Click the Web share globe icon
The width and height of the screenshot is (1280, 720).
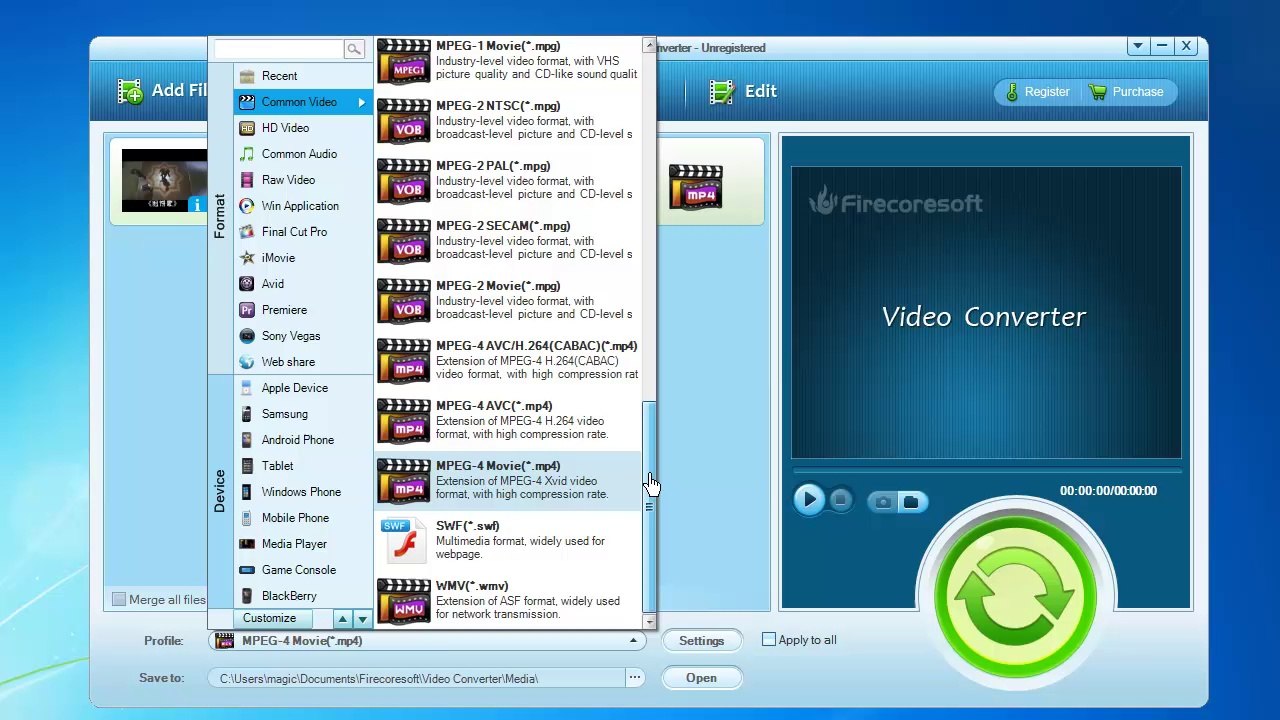tap(247, 362)
